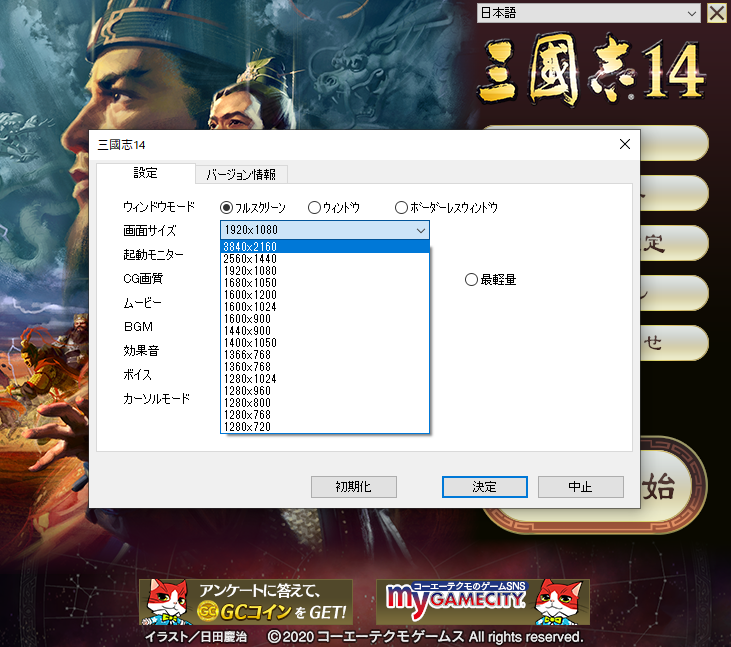Choose 1600x900 in the list
The image size is (731, 647).
(x=324, y=319)
